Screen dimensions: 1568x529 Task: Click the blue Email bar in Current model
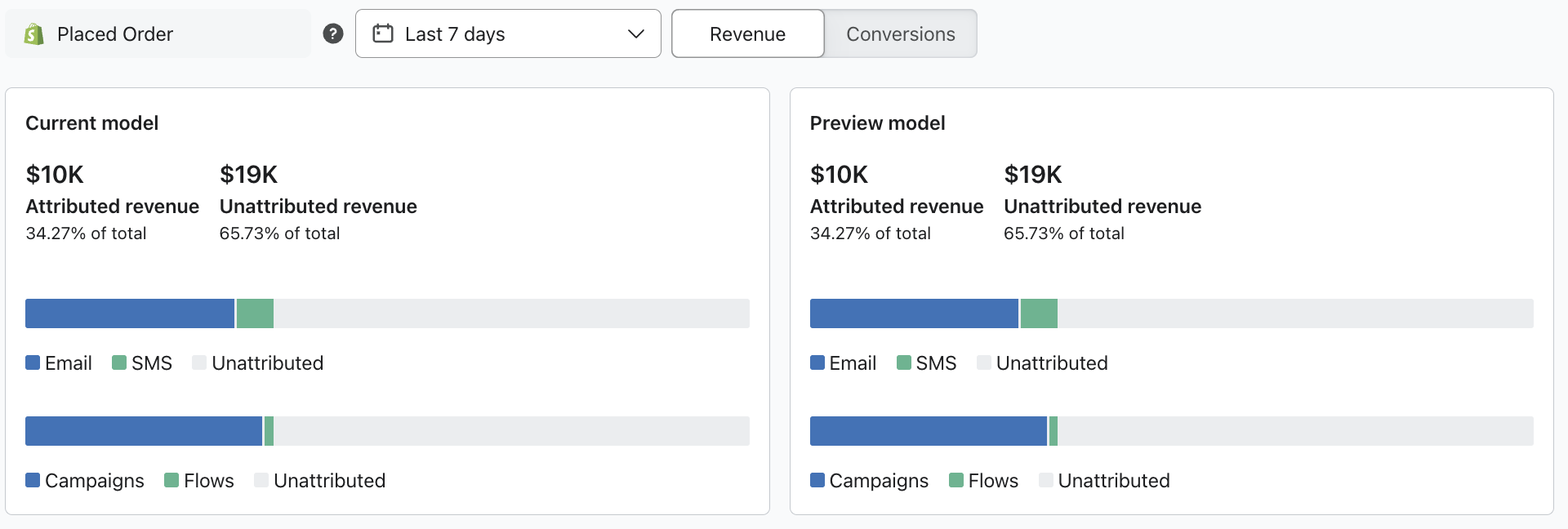pyautogui.click(x=130, y=313)
